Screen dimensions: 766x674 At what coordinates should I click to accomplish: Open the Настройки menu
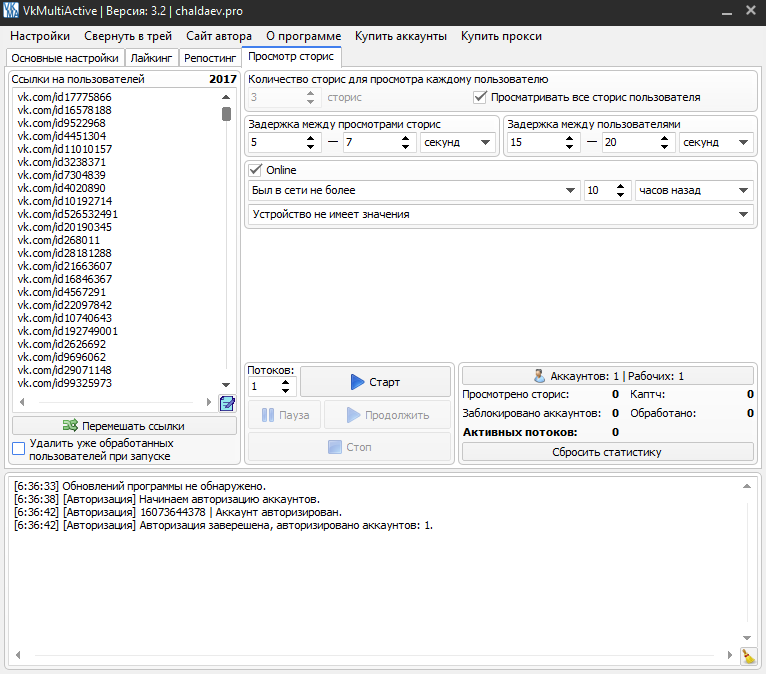[40, 36]
